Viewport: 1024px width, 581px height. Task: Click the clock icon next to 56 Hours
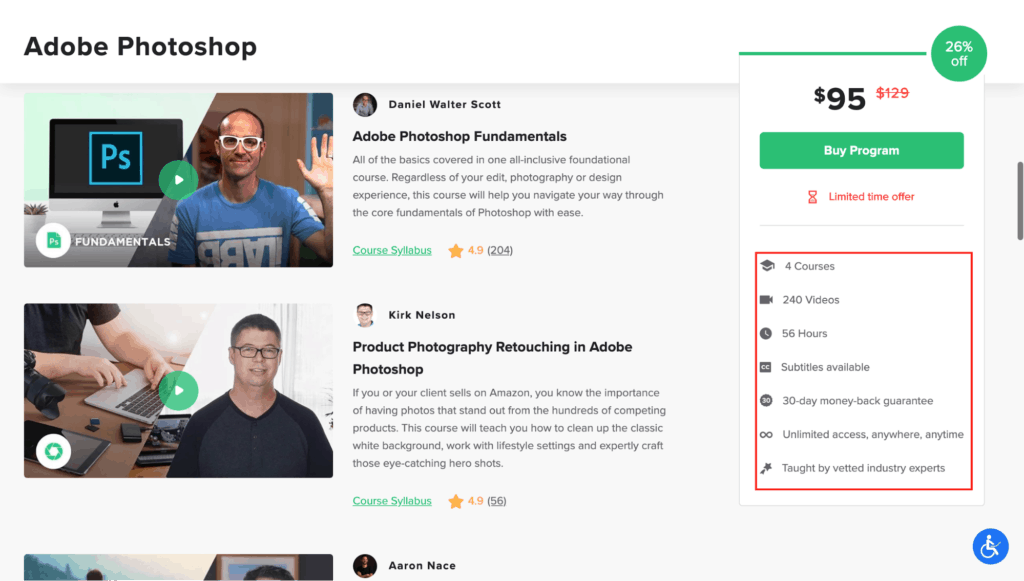[768, 333]
